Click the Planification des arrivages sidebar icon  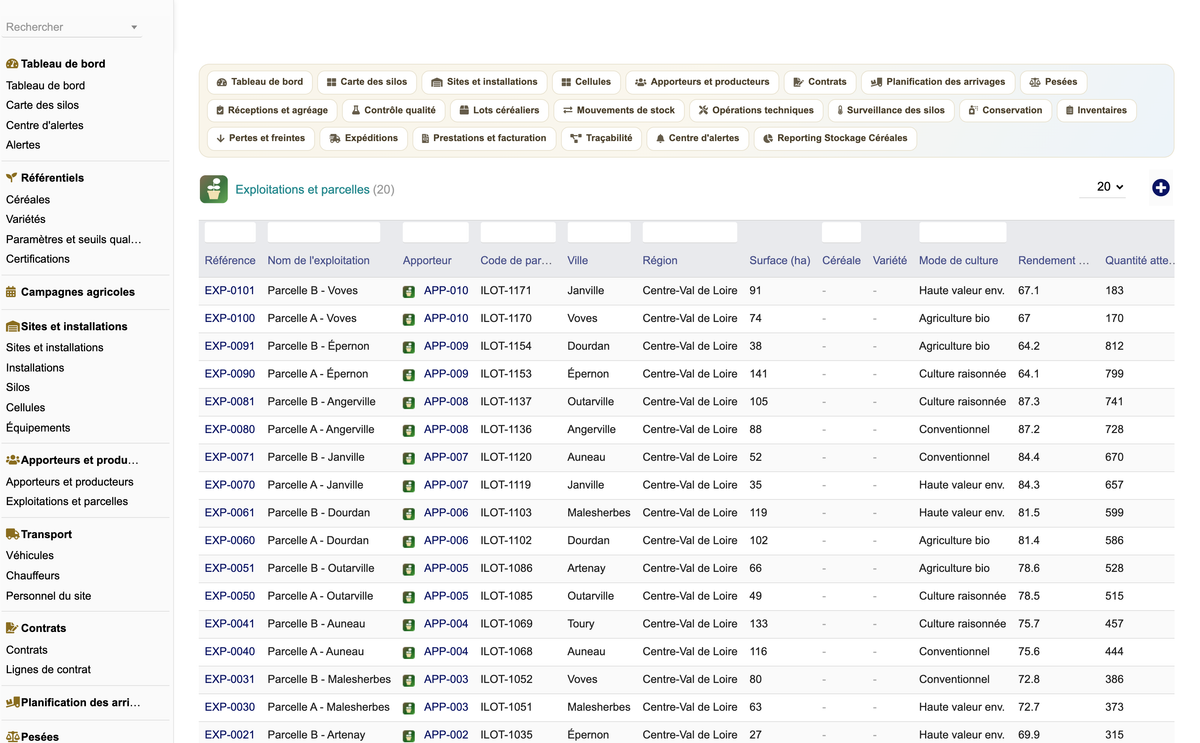[x=13, y=702]
